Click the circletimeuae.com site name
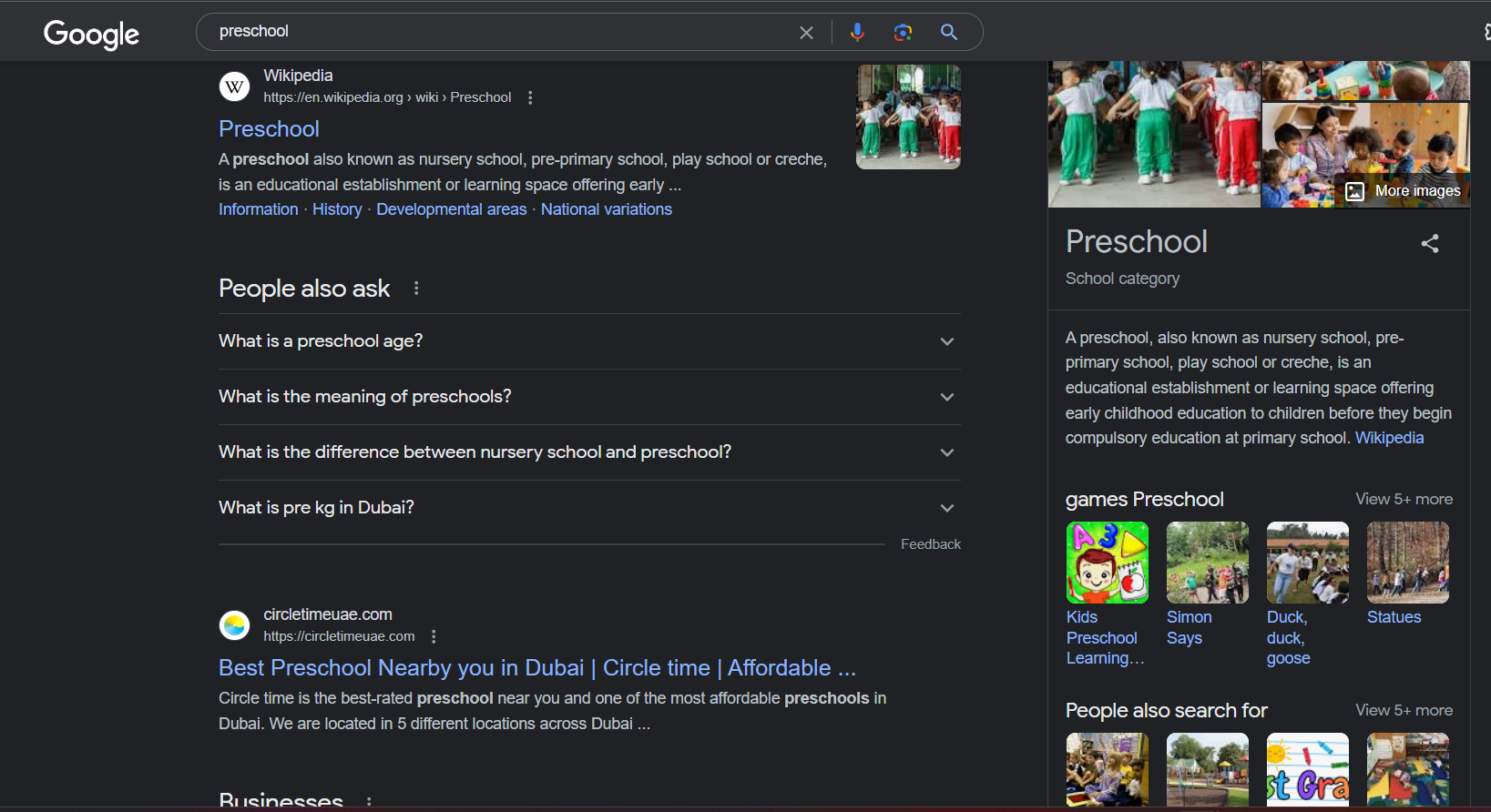 coord(328,614)
